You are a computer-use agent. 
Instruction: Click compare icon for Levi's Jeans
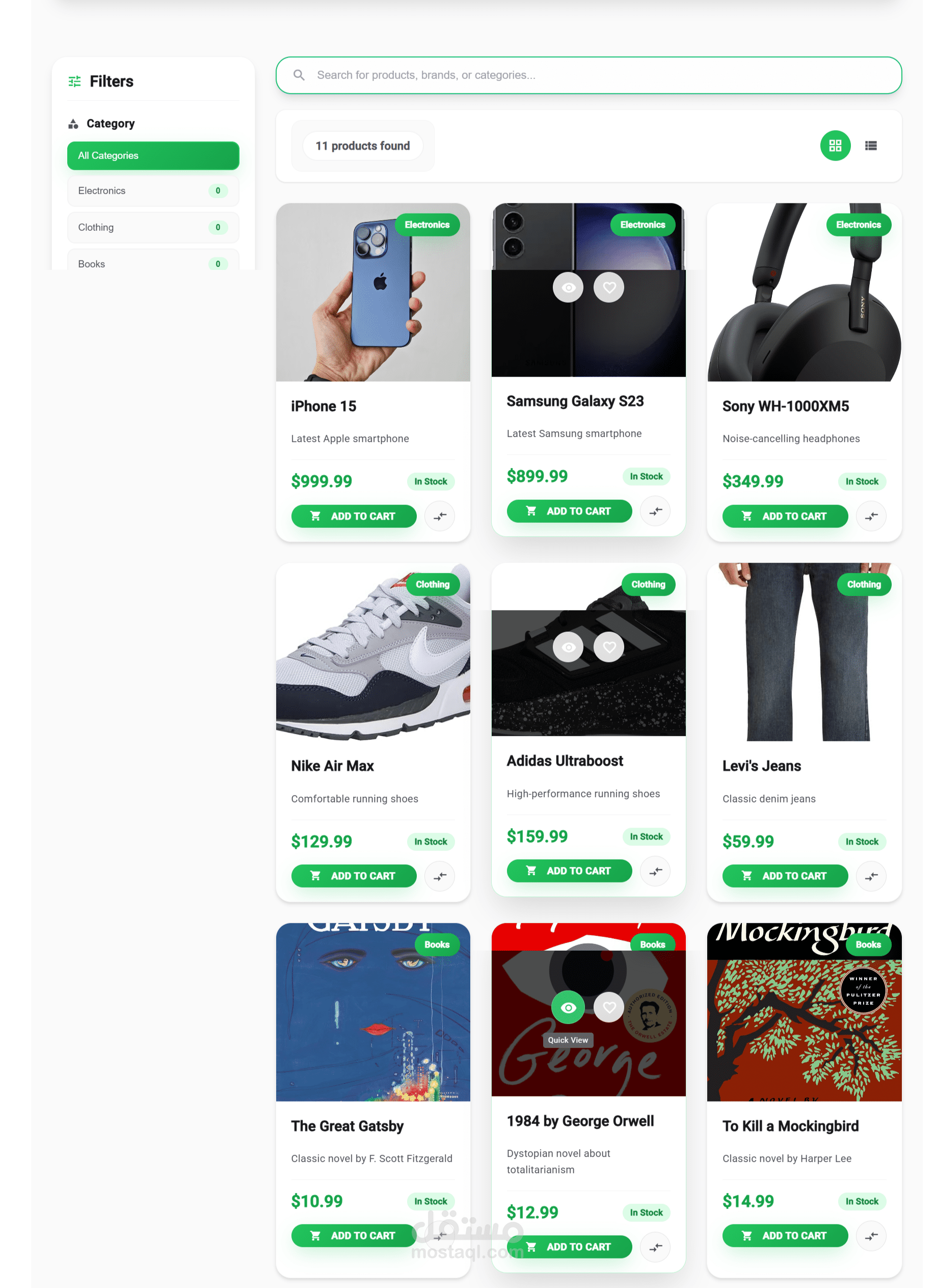pos(871,876)
